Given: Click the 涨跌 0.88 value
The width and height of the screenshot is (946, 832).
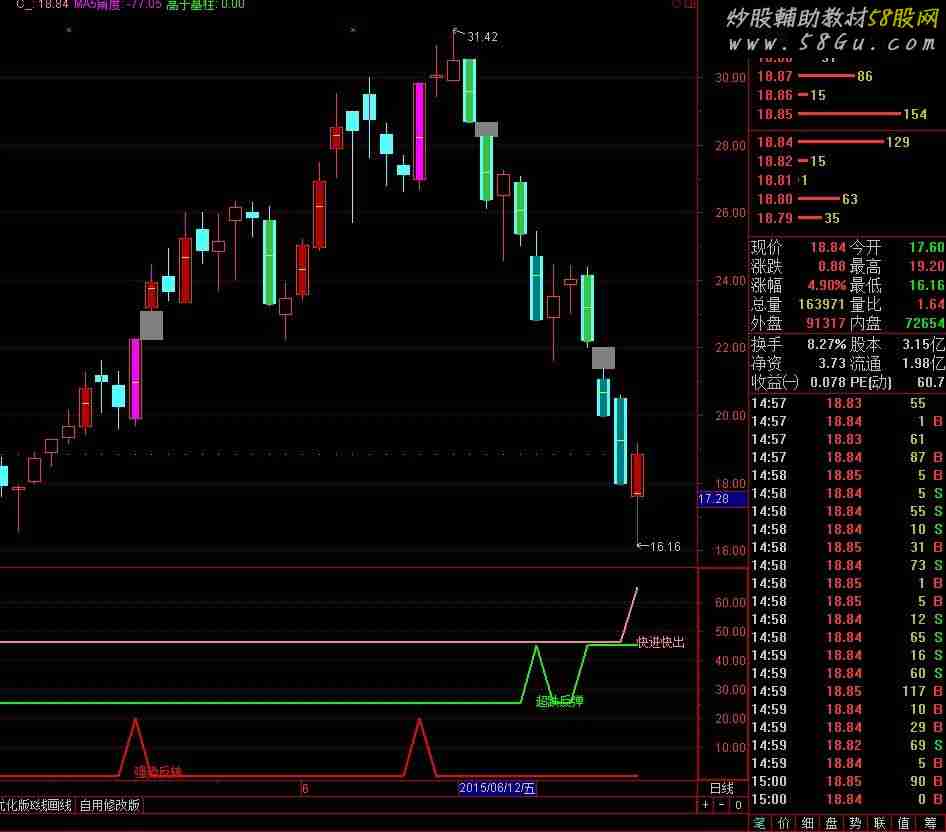Looking at the screenshot, I should coord(832,266).
